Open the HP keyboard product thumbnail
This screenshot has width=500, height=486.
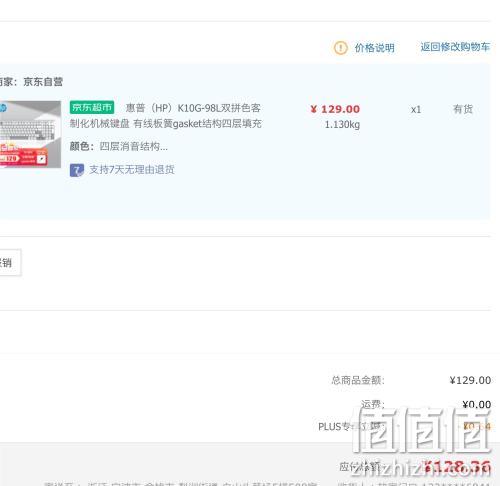[30, 134]
